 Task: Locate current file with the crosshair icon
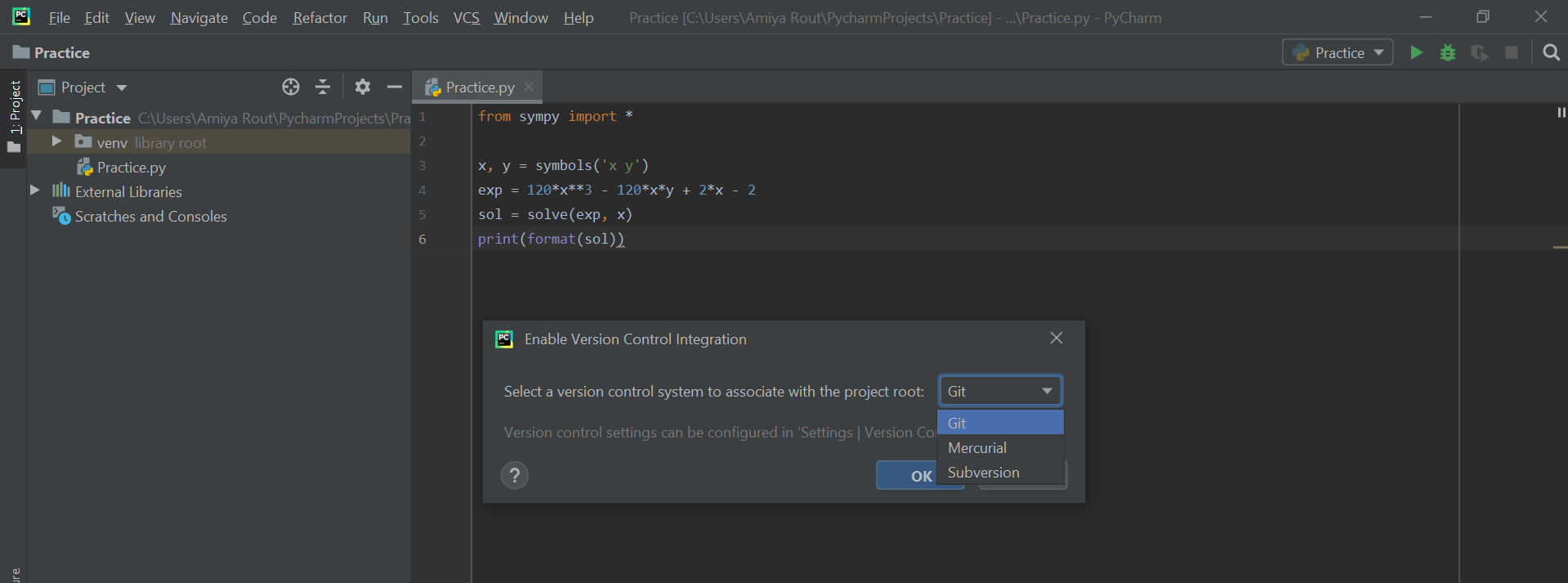(291, 87)
